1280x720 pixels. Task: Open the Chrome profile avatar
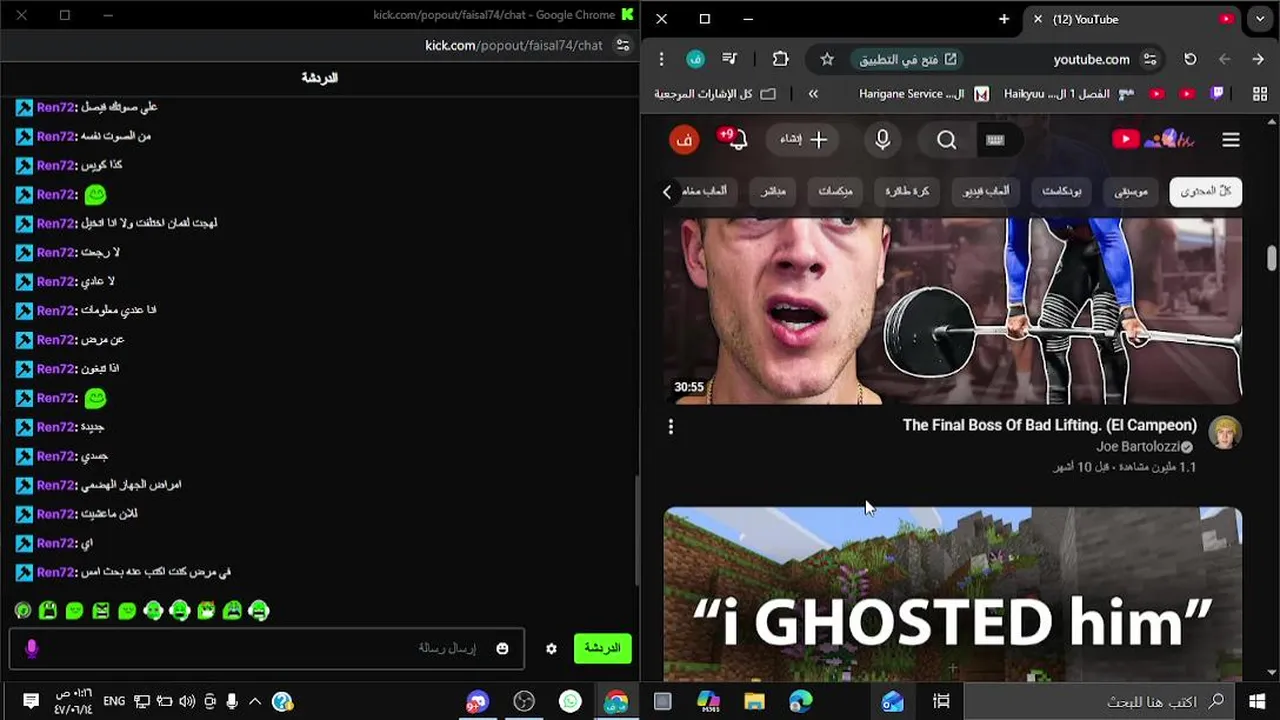[695, 59]
